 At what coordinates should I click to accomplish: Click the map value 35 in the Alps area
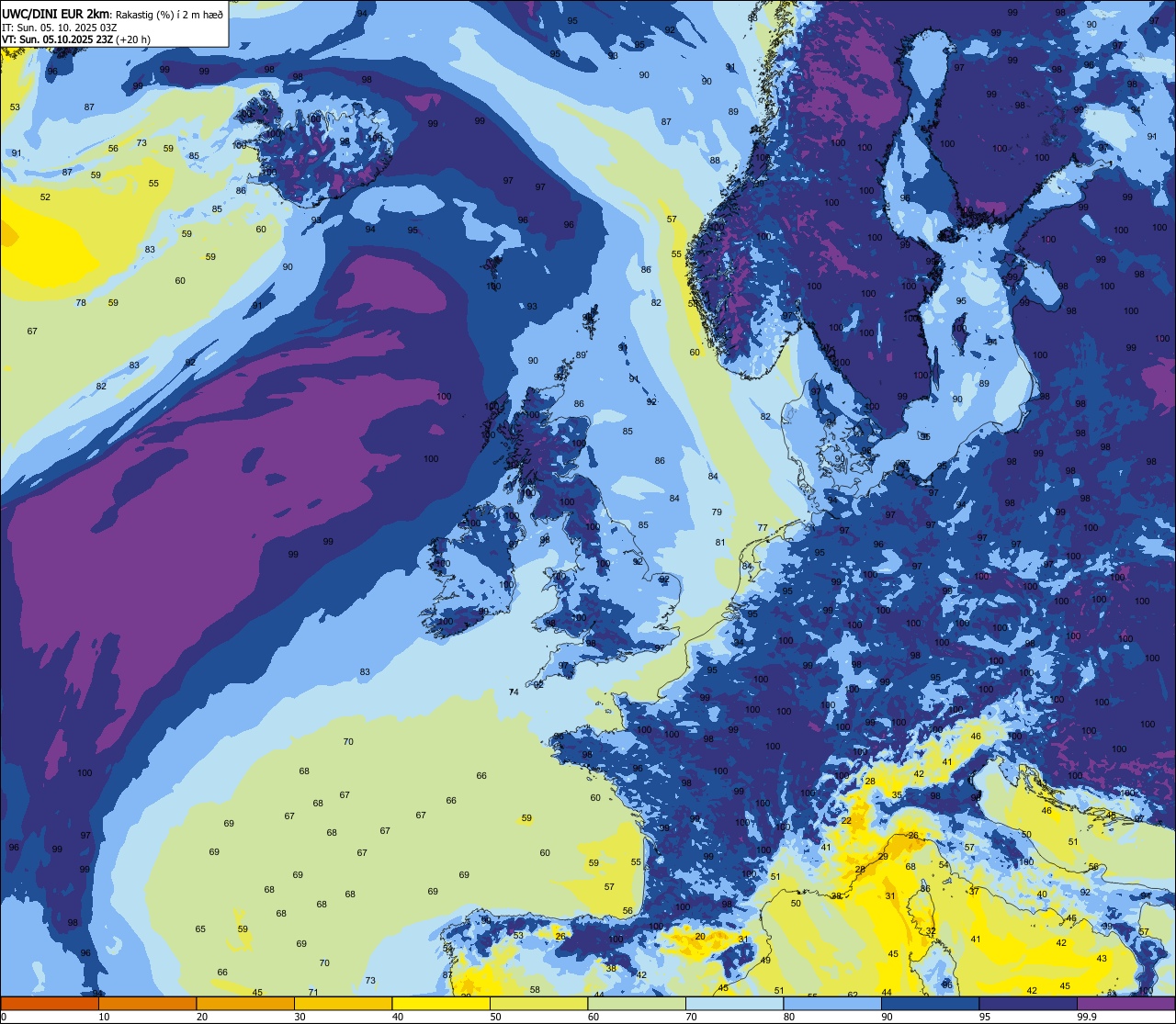(897, 794)
